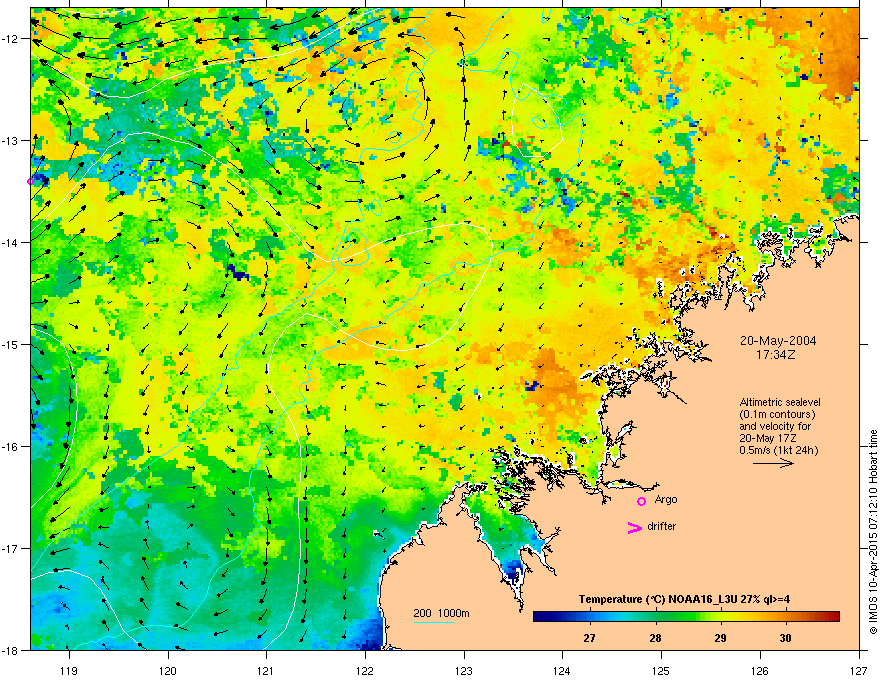Click the velocity scale reference arrow
880x680 pixels.
point(773,463)
